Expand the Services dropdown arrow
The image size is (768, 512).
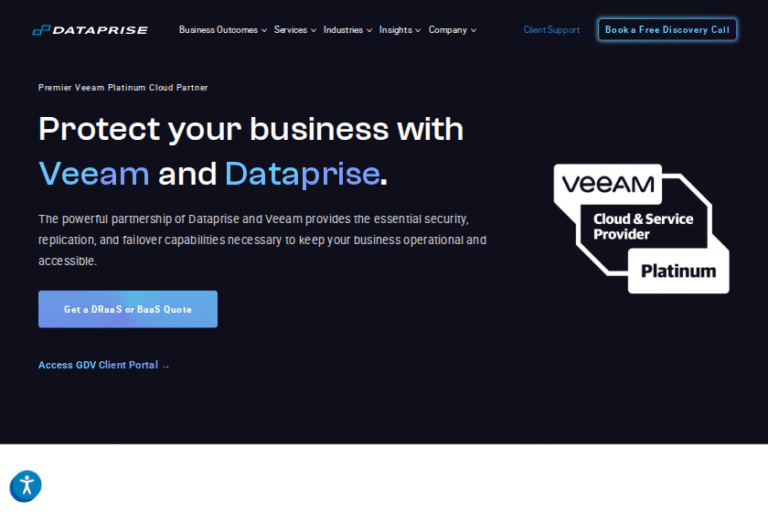[x=313, y=30]
